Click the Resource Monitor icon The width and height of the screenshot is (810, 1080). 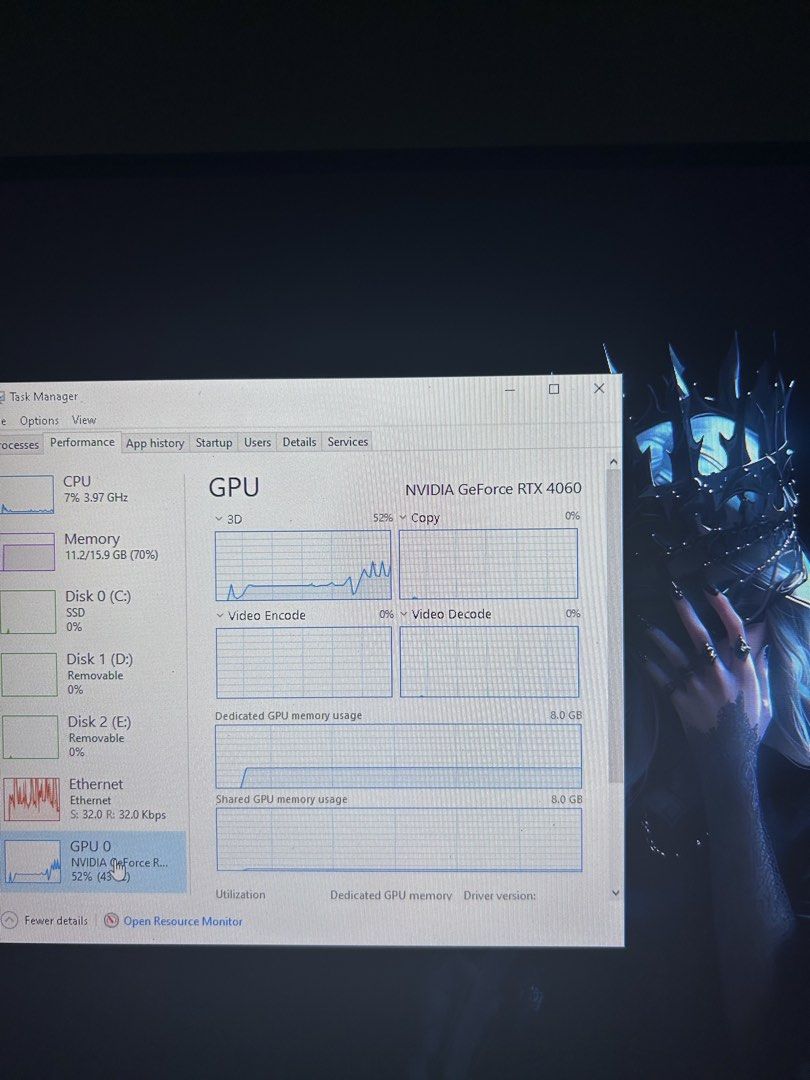[x=111, y=921]
